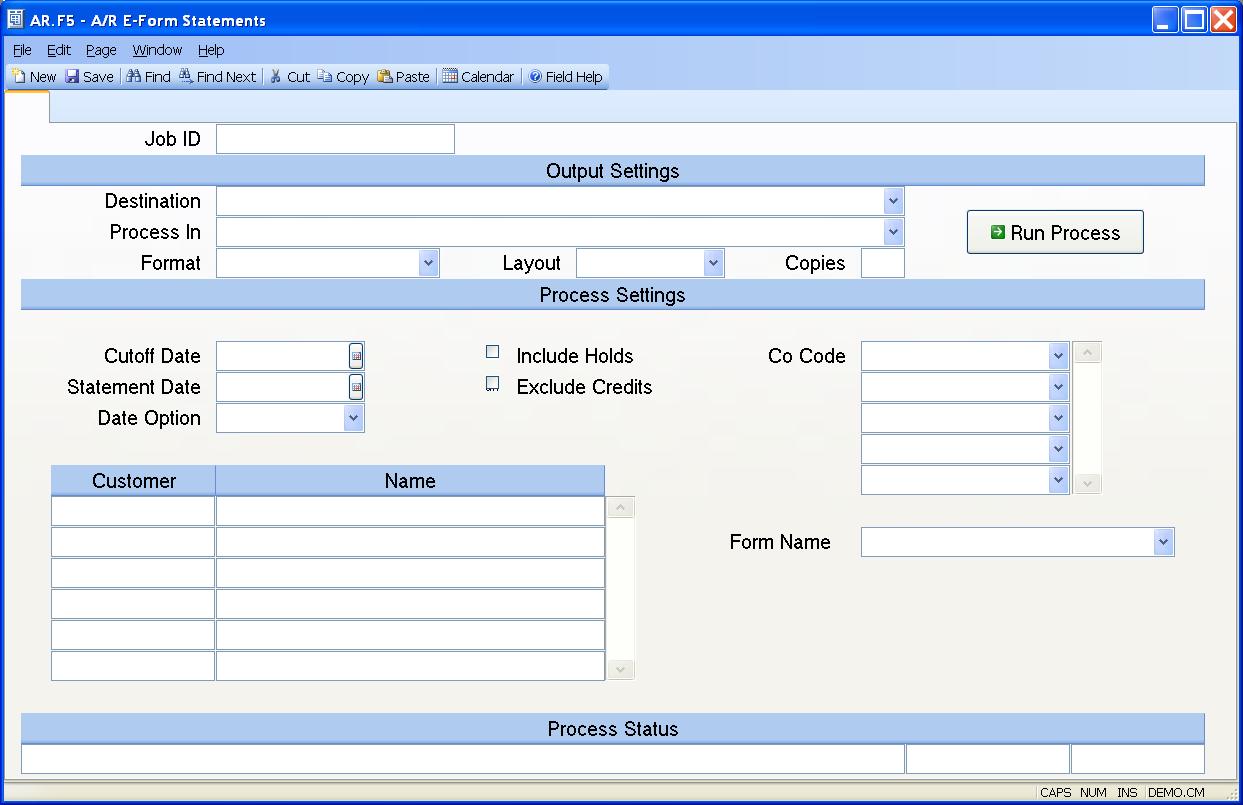Screen dimensions: 1243x805
Task: Click into the Job ID field
Action: [335, 139]
